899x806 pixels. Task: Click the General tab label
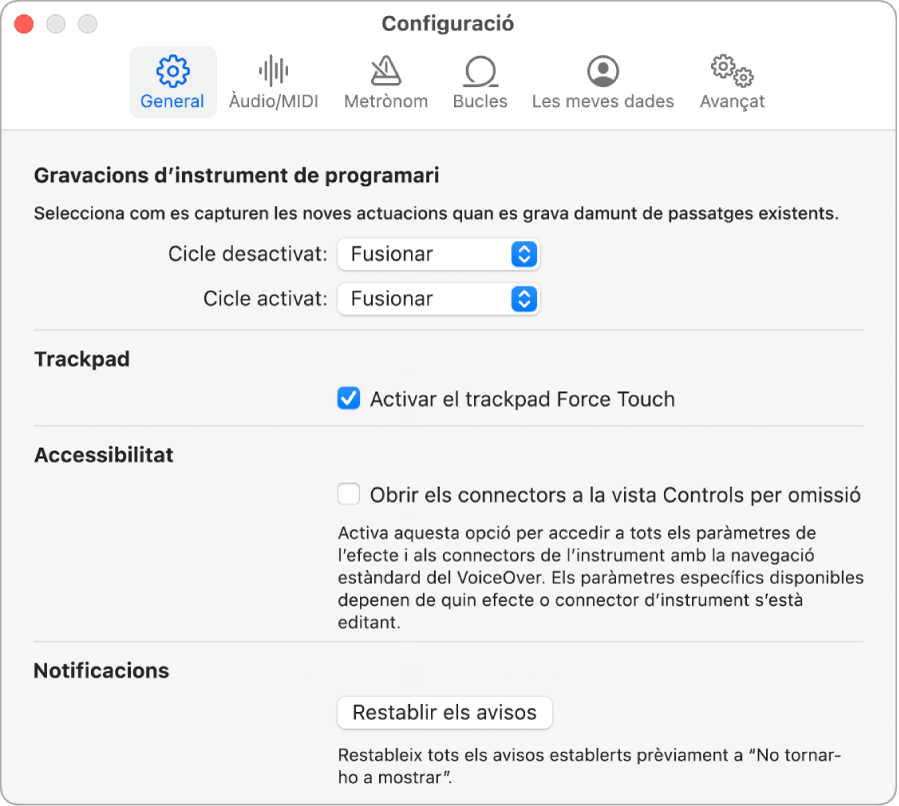click(x=173, y=101)
